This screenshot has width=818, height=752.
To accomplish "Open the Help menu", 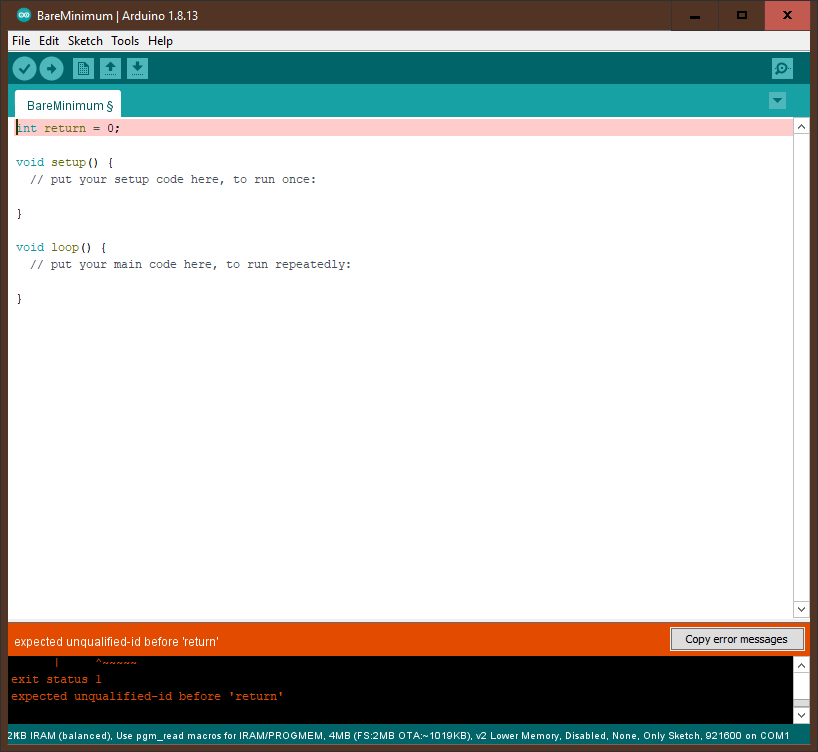I will (x=160, y=41).
